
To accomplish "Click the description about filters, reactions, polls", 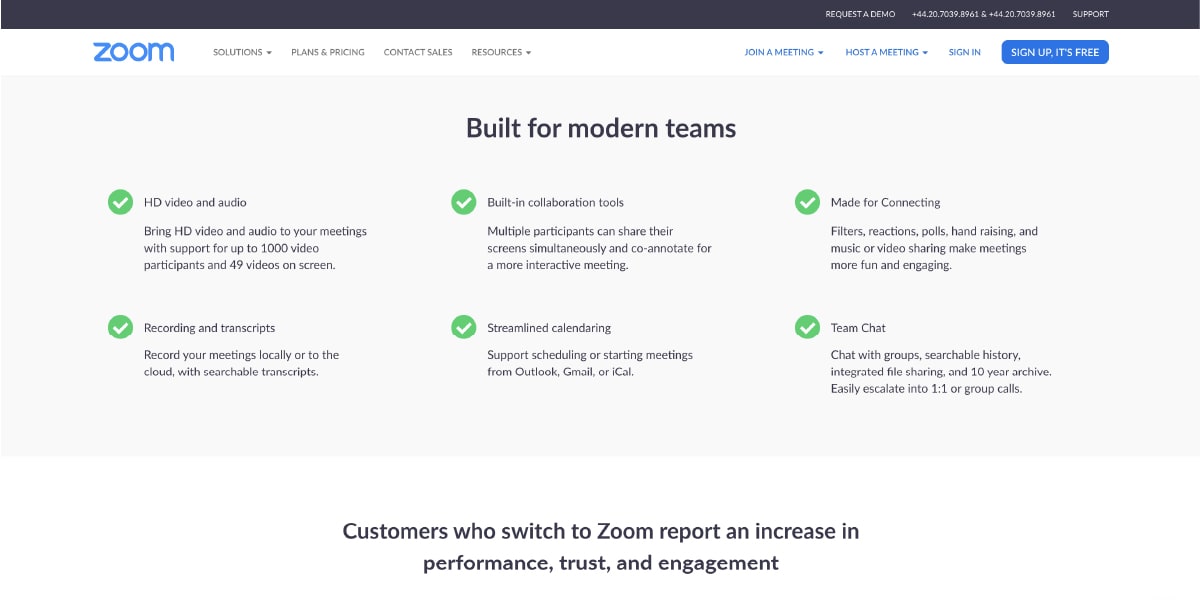I will 934,248.
